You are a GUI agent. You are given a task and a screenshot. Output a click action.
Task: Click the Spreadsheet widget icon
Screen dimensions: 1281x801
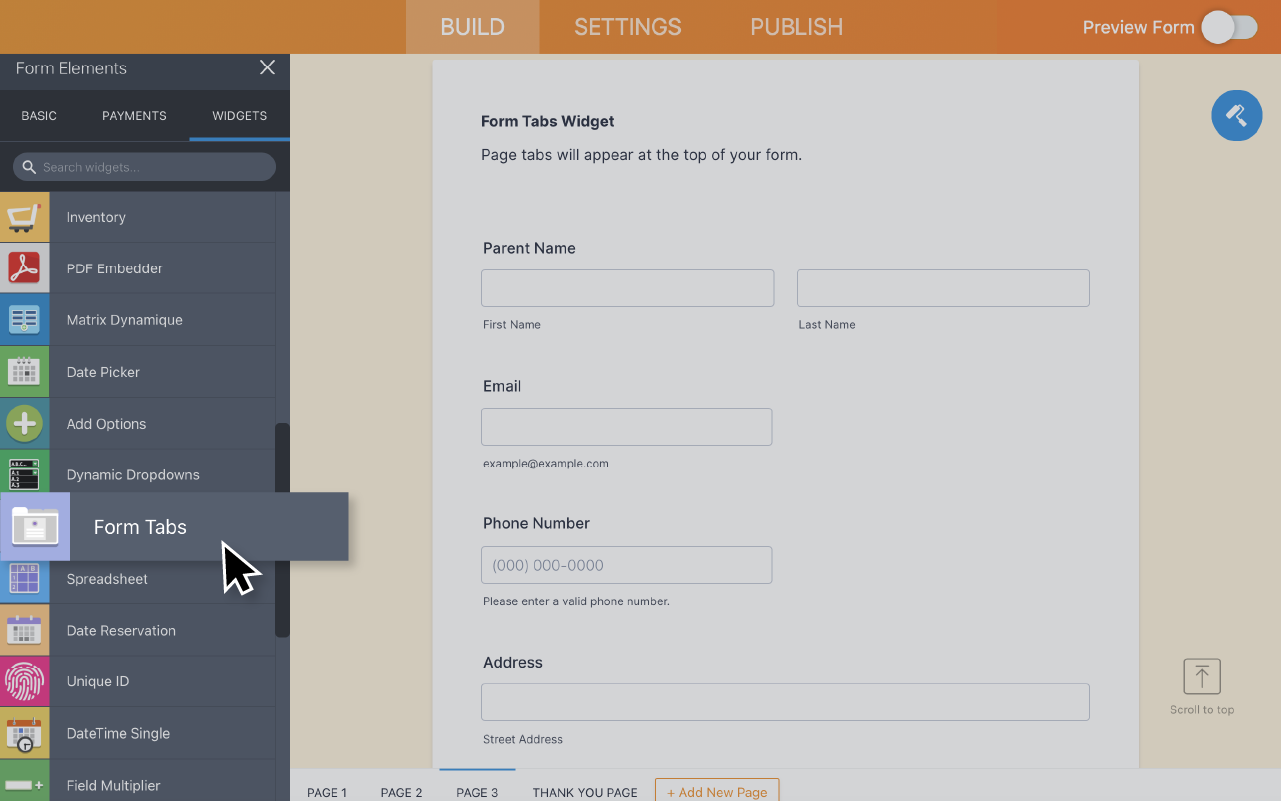tap(24, 578)
